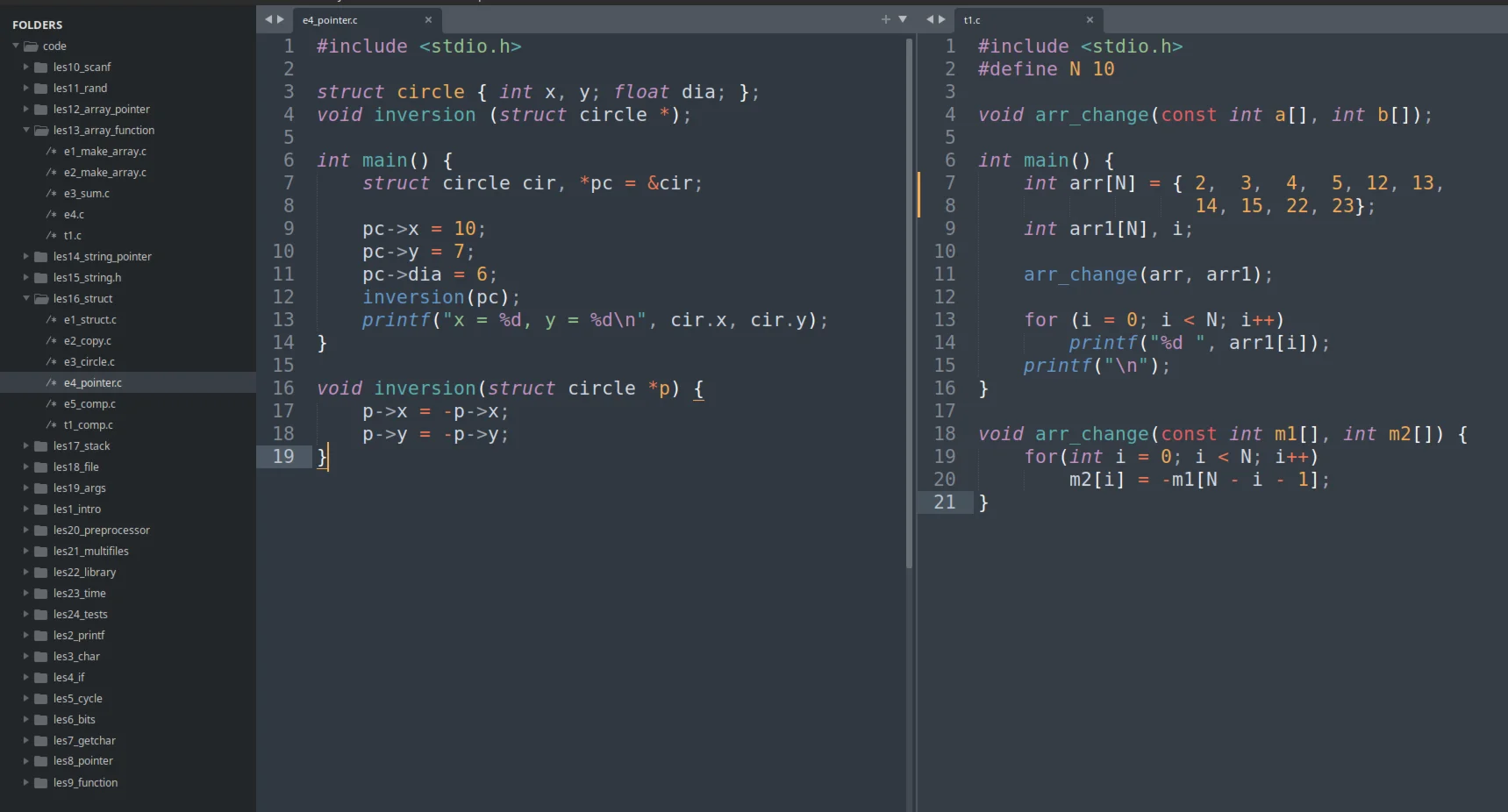Click the file icon beside e3_sum.c
This screenshot has width=1508, height=812.
tap(52, 194)
